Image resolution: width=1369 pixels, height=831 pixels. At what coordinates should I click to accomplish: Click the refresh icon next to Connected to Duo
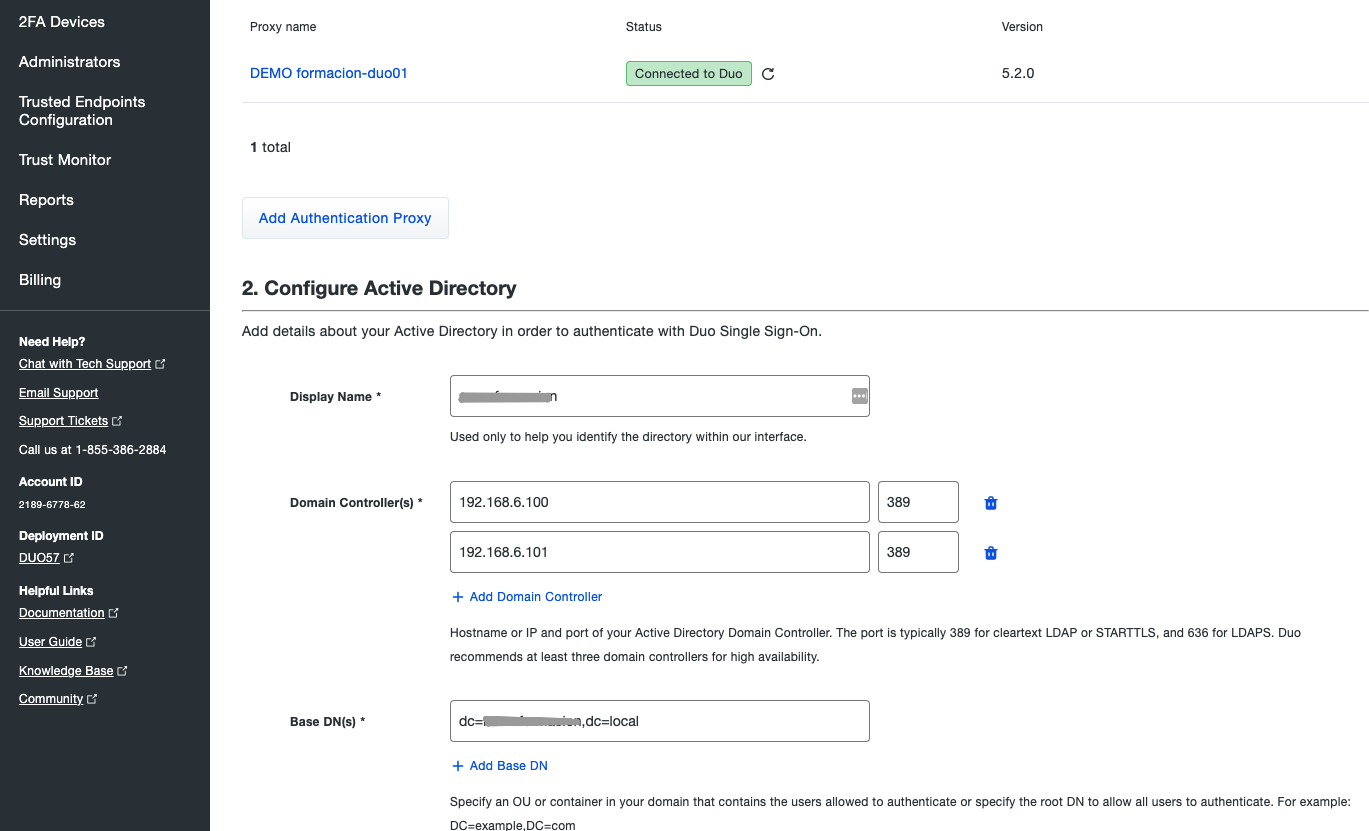click(x=768, y=74)
